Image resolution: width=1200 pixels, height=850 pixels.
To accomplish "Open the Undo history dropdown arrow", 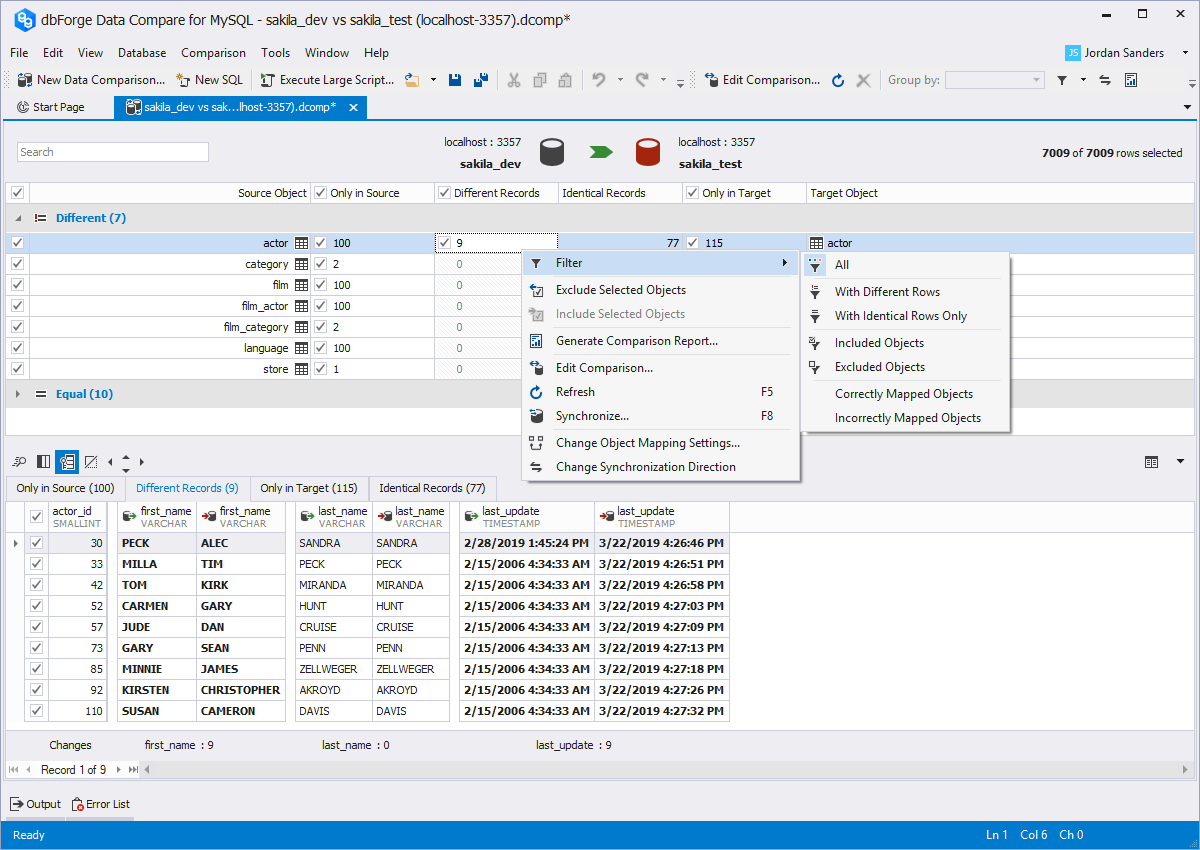I will click(620, 80).
